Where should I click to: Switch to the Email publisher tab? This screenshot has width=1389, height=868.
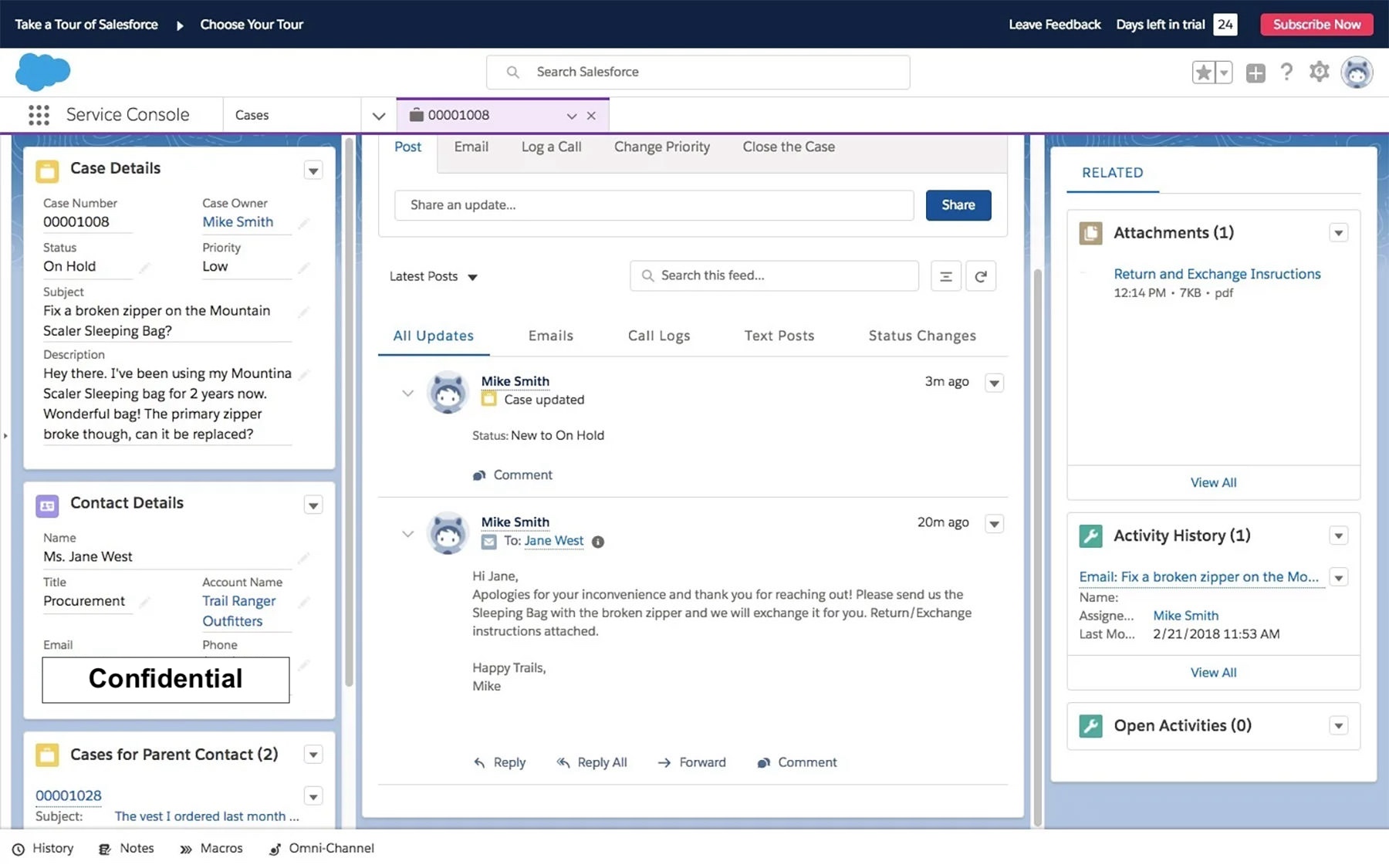click(471, 147)
